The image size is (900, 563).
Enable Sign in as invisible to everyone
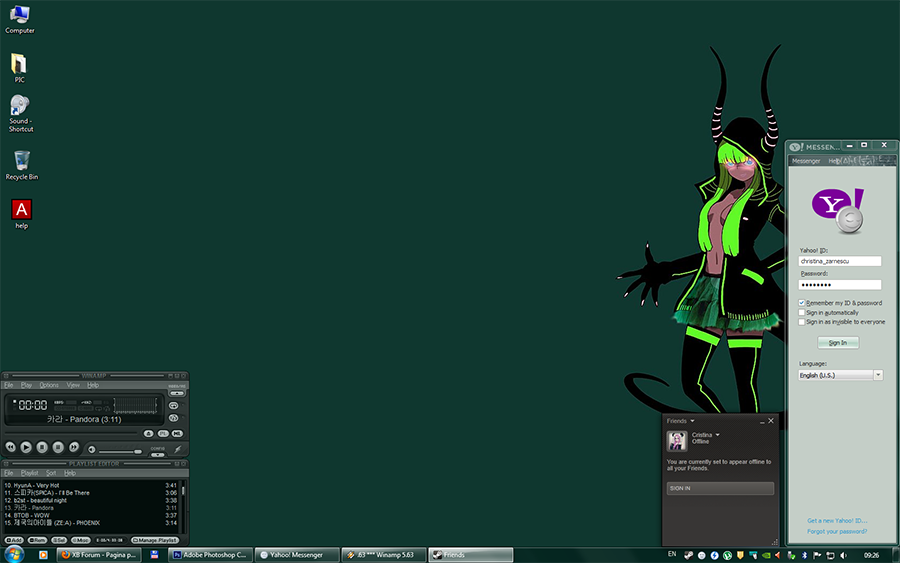802,321
